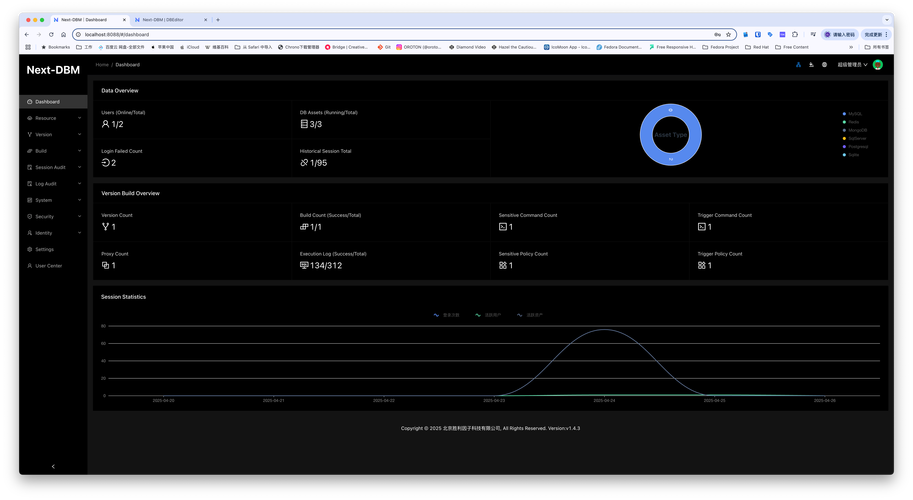Open the 超级管理员 user dropdown
This screenshot has width=913, height=500.
point(852,65)
